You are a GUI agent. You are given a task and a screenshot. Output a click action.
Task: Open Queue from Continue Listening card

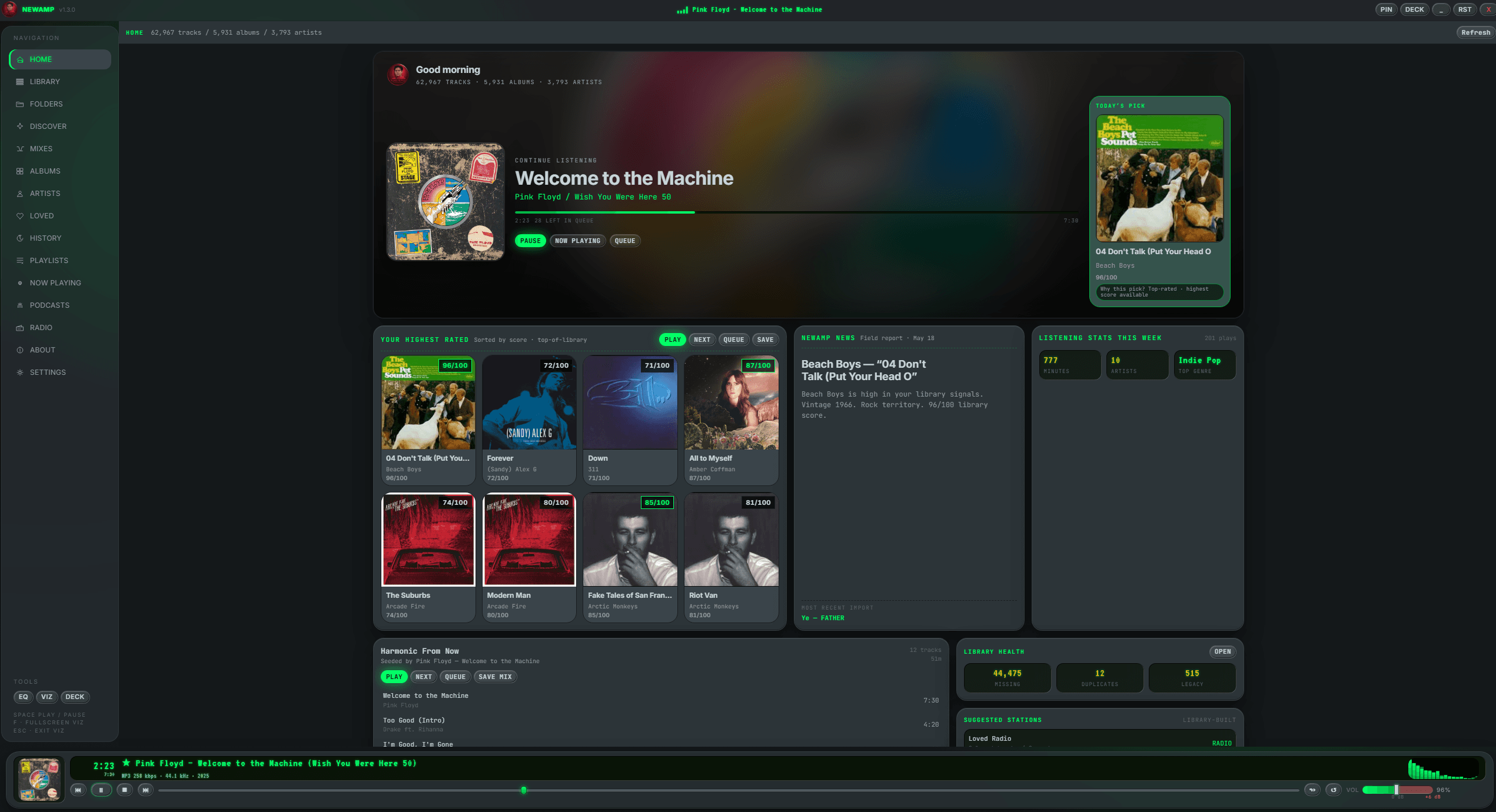click(625, 241)
